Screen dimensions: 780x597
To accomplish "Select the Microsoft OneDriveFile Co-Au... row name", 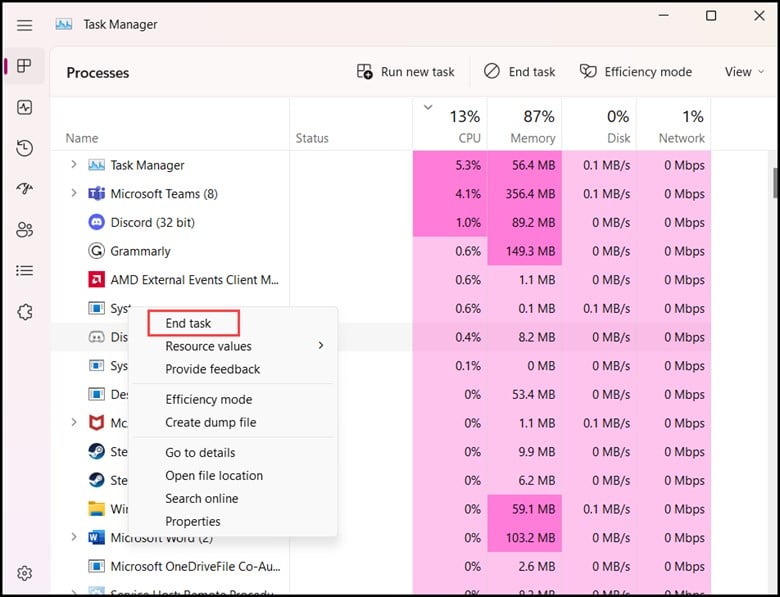I will pos(195,567).
